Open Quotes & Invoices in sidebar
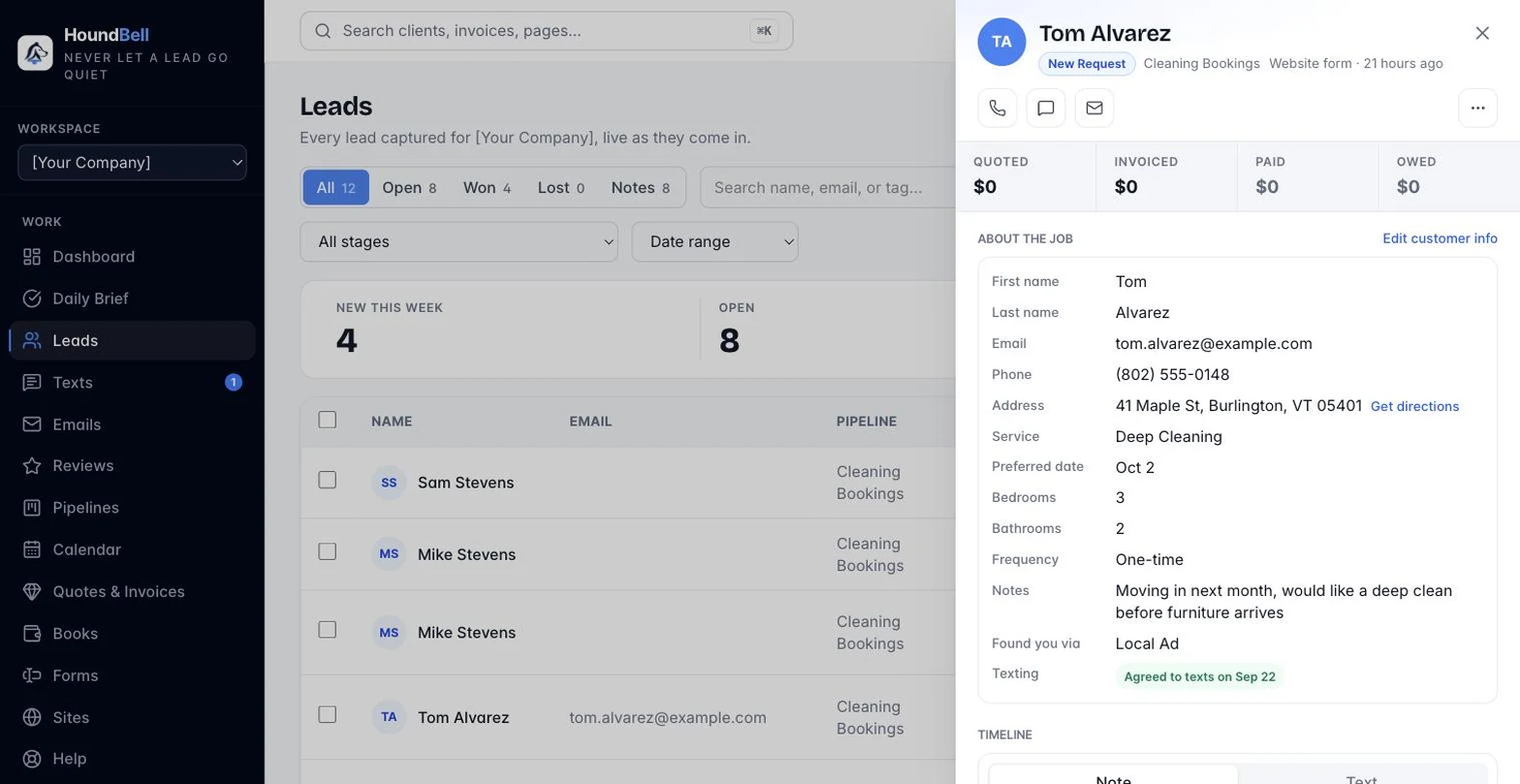Screen dimensions: 1520x784 [x=133, y=591]
